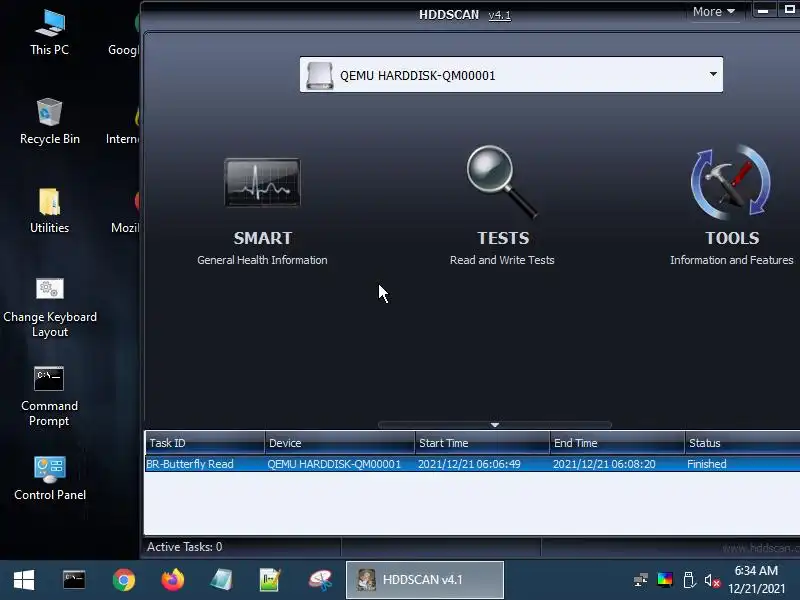Click safely remove hardware USB tray icon
800x600 pixels.
point(689,580)
